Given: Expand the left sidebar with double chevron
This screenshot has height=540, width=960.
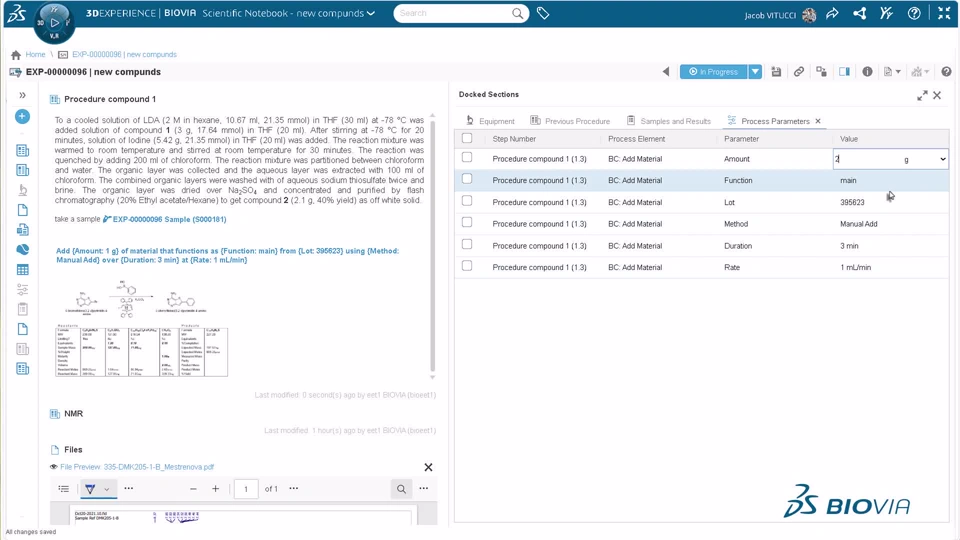Looking at the screenshot, I should pyautogui.click(x=23, y=96).
